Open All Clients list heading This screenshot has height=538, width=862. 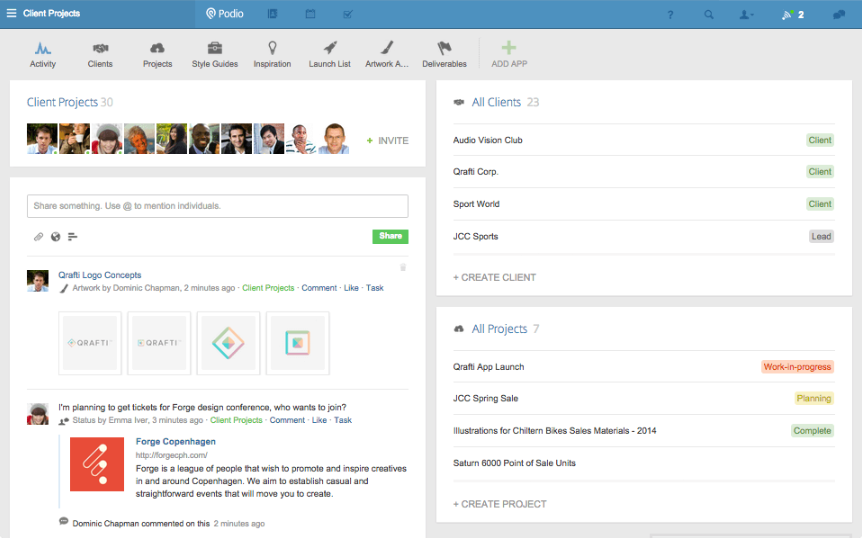[x=496, y=102]
